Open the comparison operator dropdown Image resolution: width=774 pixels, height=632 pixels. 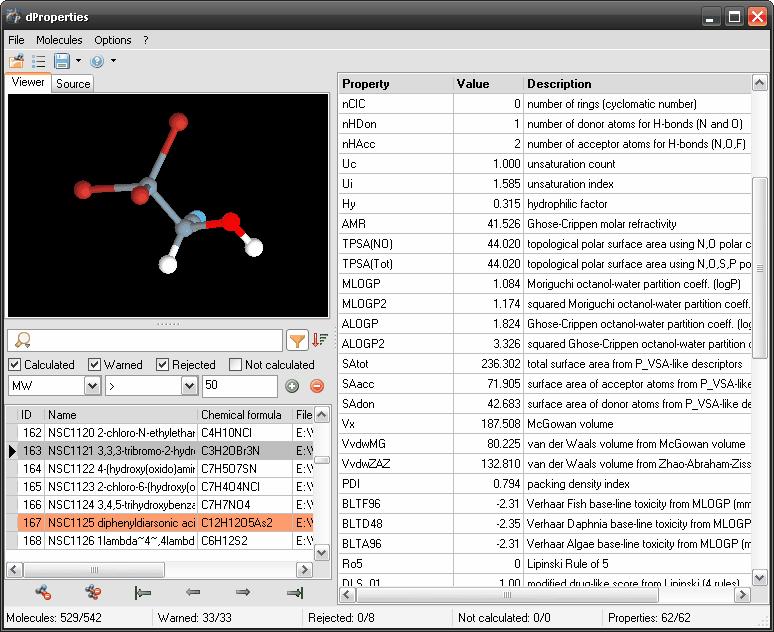(x=190, y=386)
